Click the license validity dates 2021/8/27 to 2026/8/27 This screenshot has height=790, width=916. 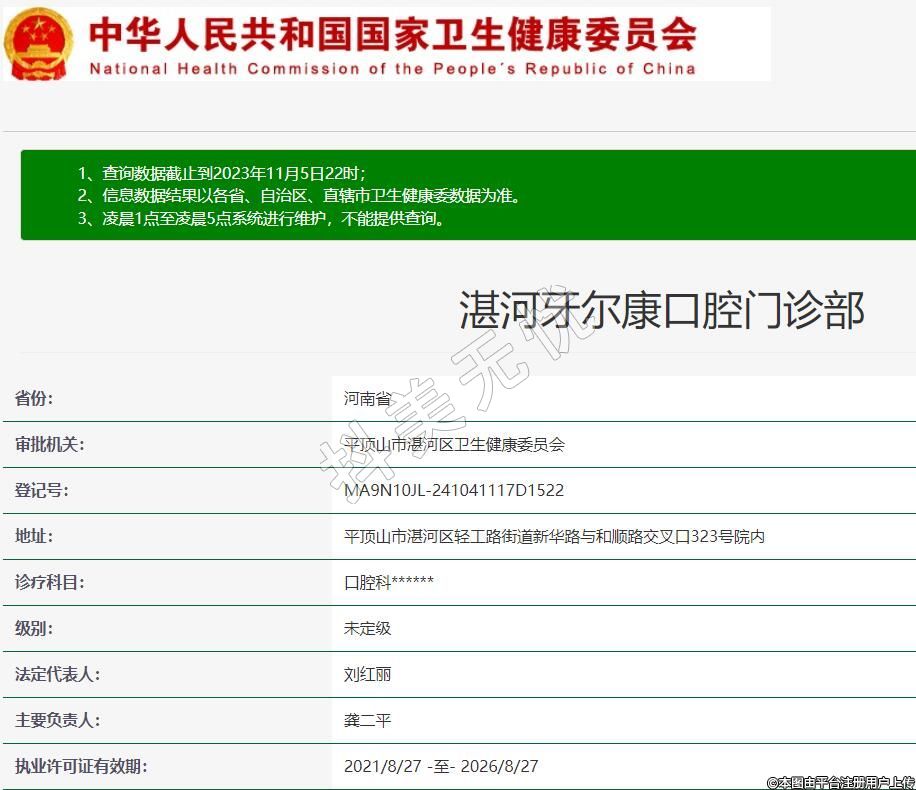pyautogui.click(x=441, y=766)
